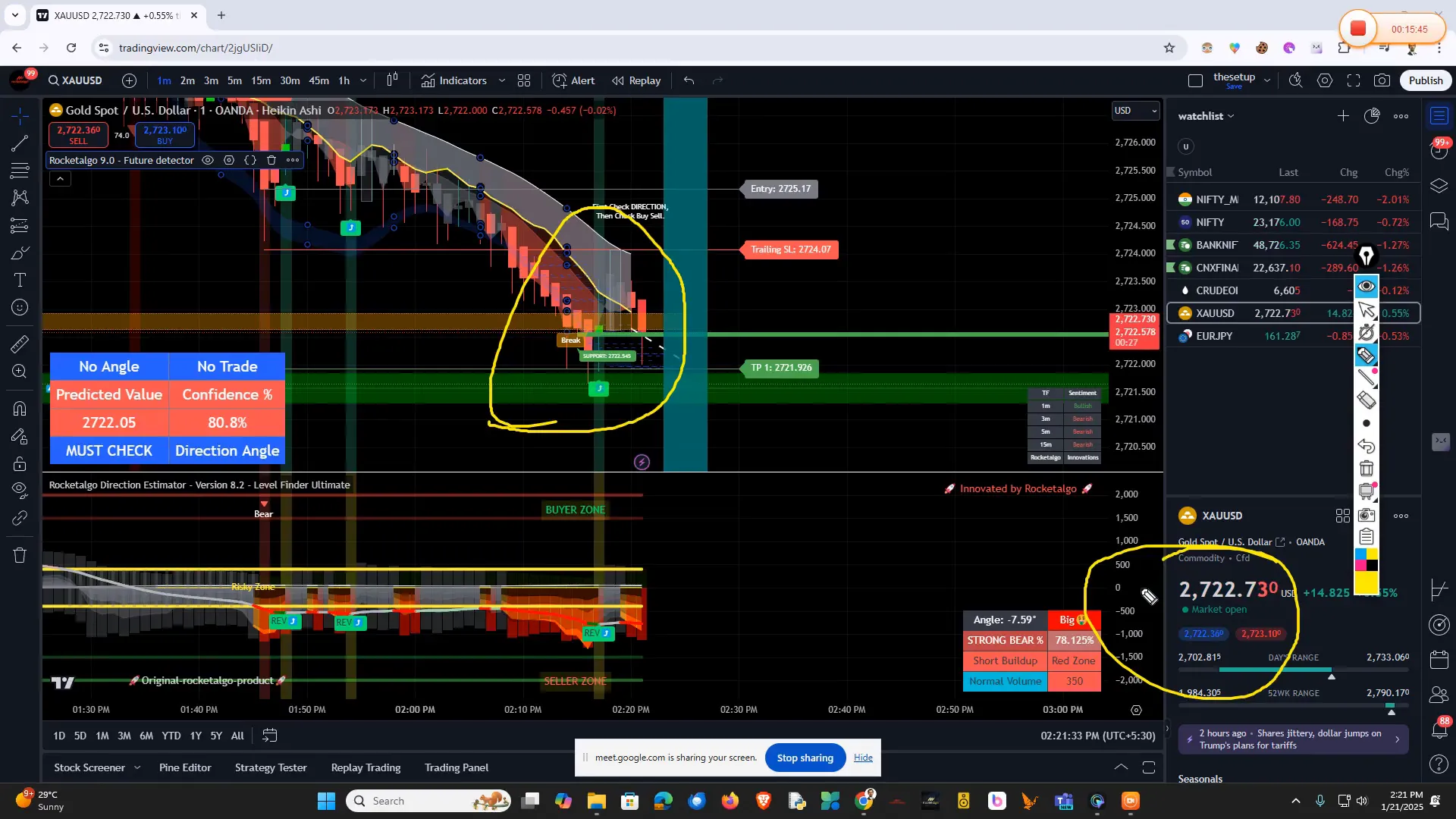The image size is (1456, 819).
Task: Click Stop sharing button
Action: pos(805,758)
